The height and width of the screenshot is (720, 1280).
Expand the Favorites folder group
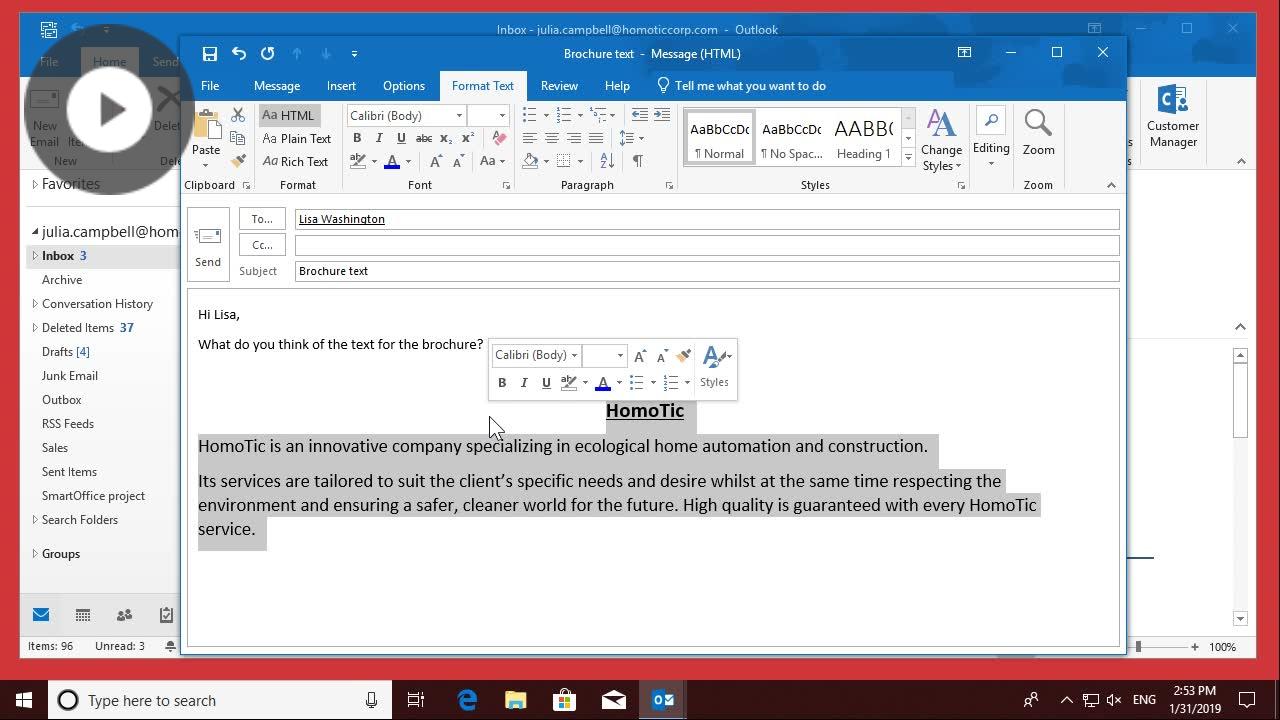coord(35,184)
